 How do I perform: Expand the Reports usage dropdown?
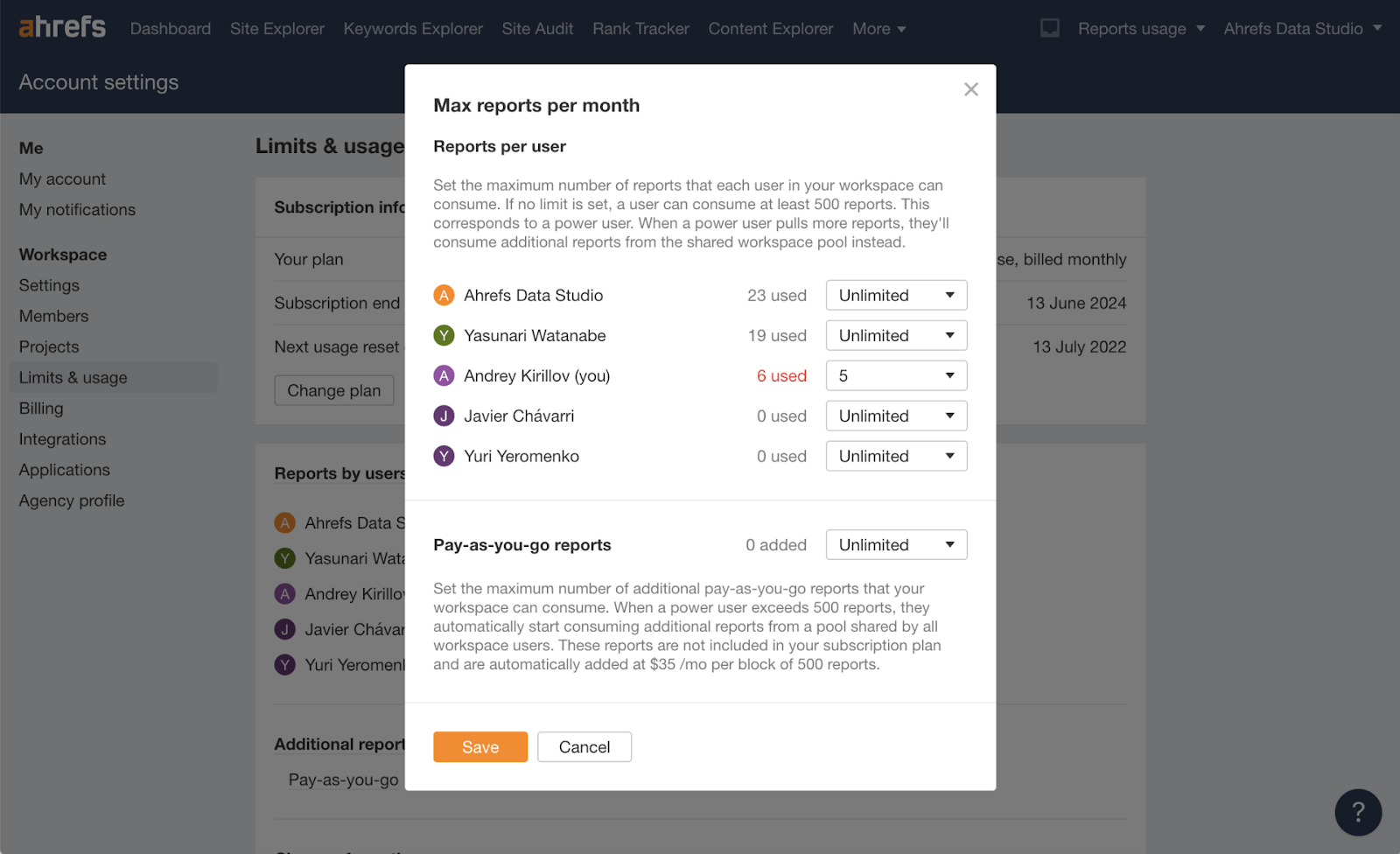1133,28
